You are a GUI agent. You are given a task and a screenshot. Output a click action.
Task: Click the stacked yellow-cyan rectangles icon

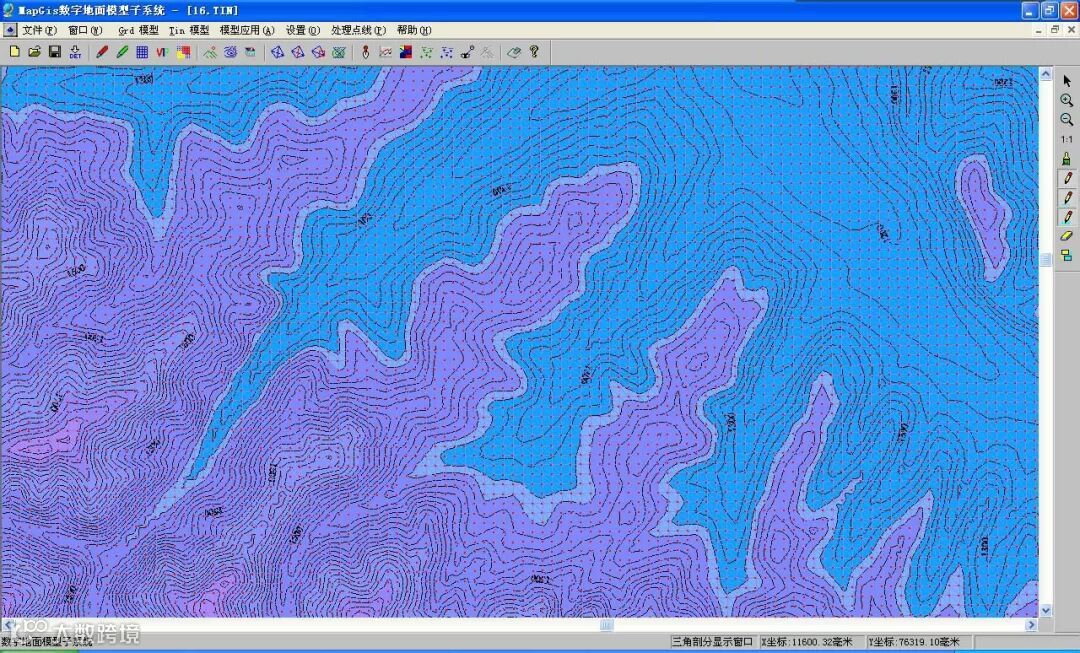pyautogui.click(x=1067, y=256)
